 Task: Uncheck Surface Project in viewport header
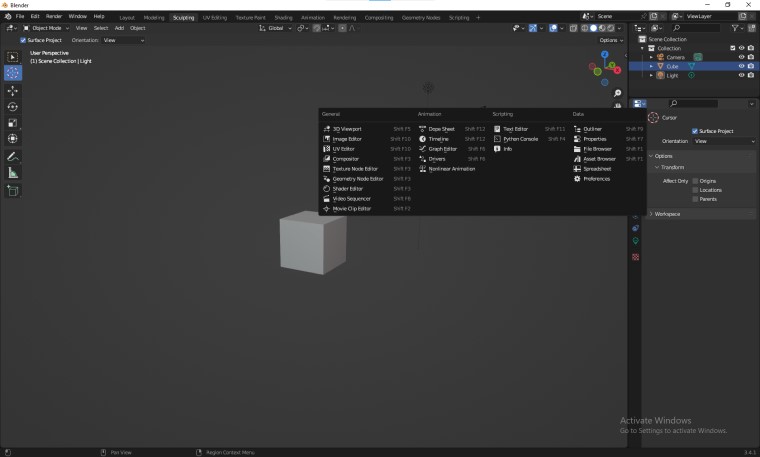click(23, 40)
